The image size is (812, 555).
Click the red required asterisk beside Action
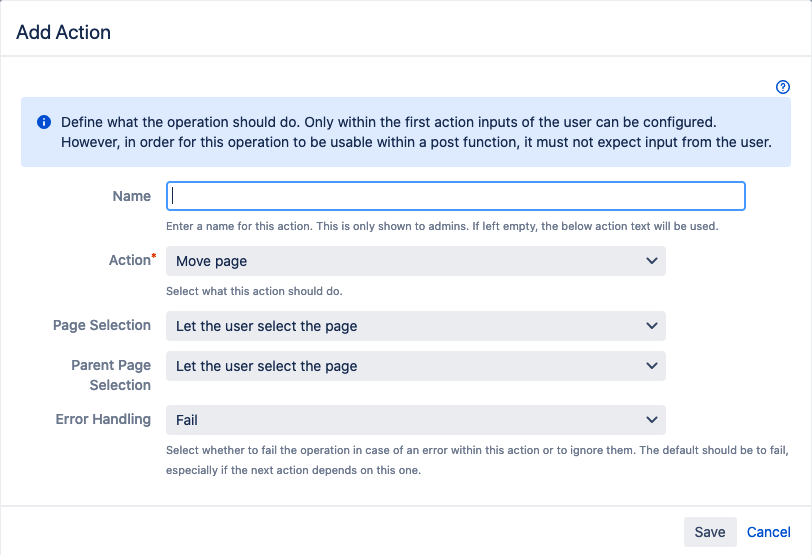pos(153,258)
